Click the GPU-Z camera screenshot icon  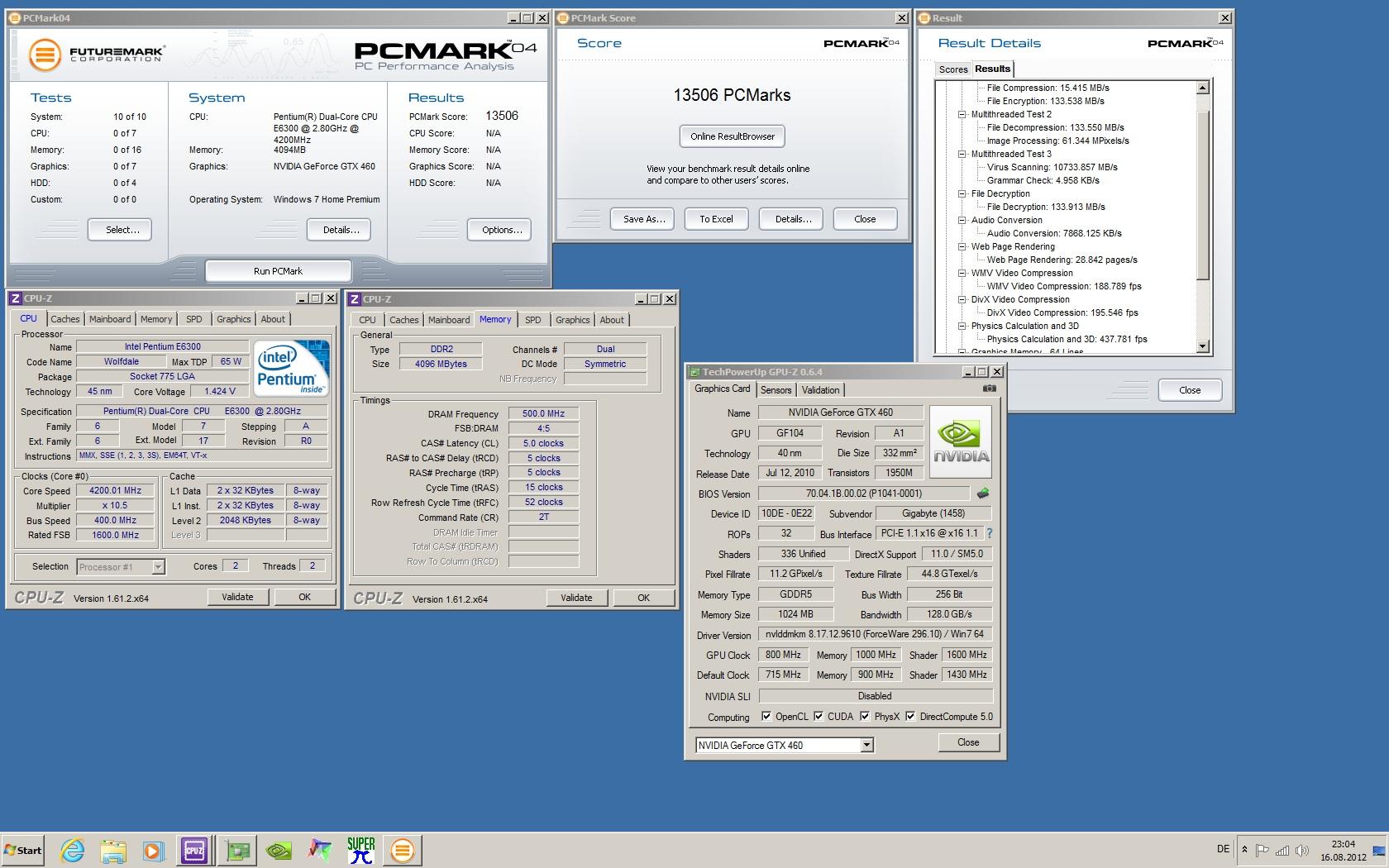pos(990,389)
